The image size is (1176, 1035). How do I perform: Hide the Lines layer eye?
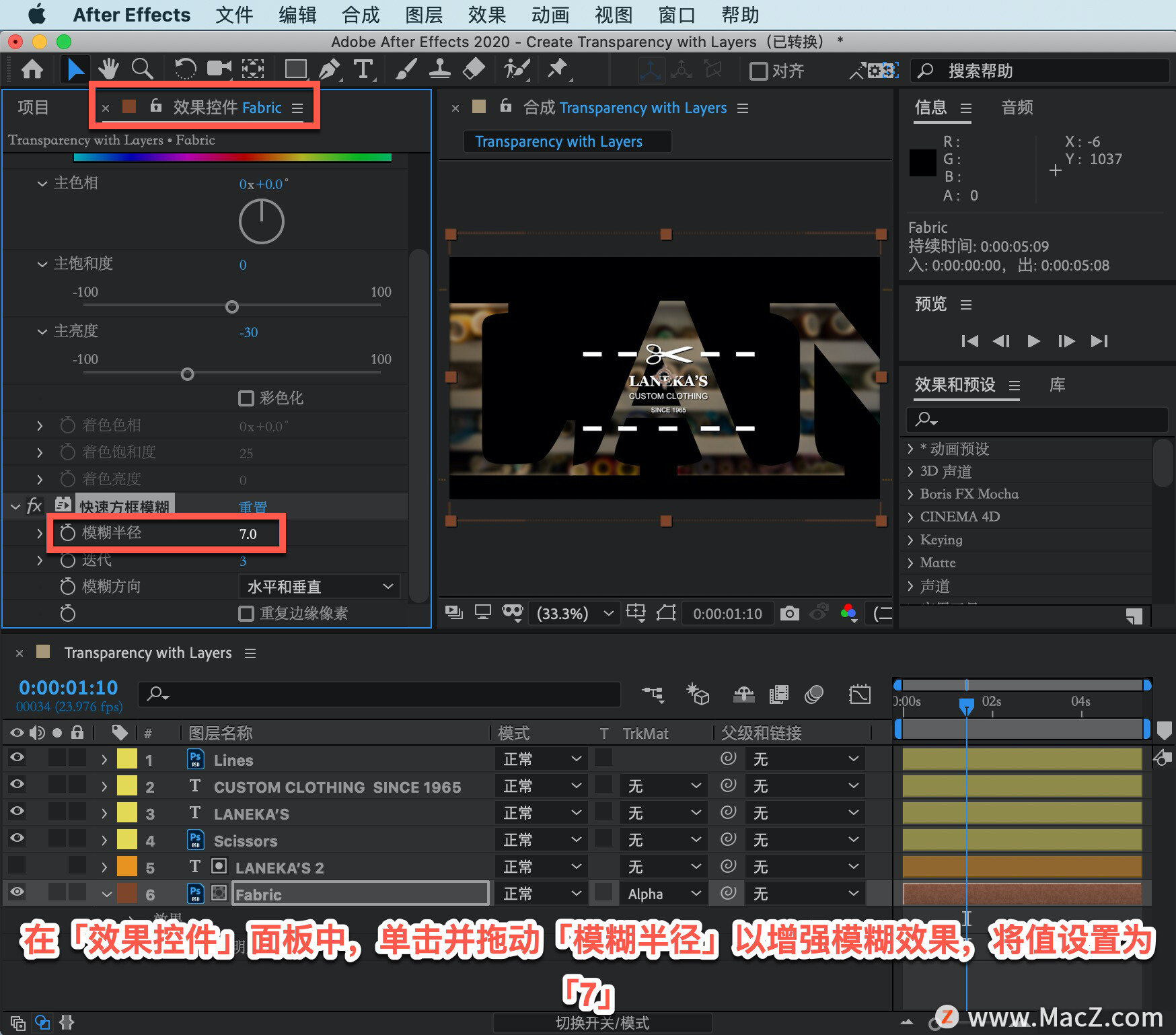(x=17, y=758)
